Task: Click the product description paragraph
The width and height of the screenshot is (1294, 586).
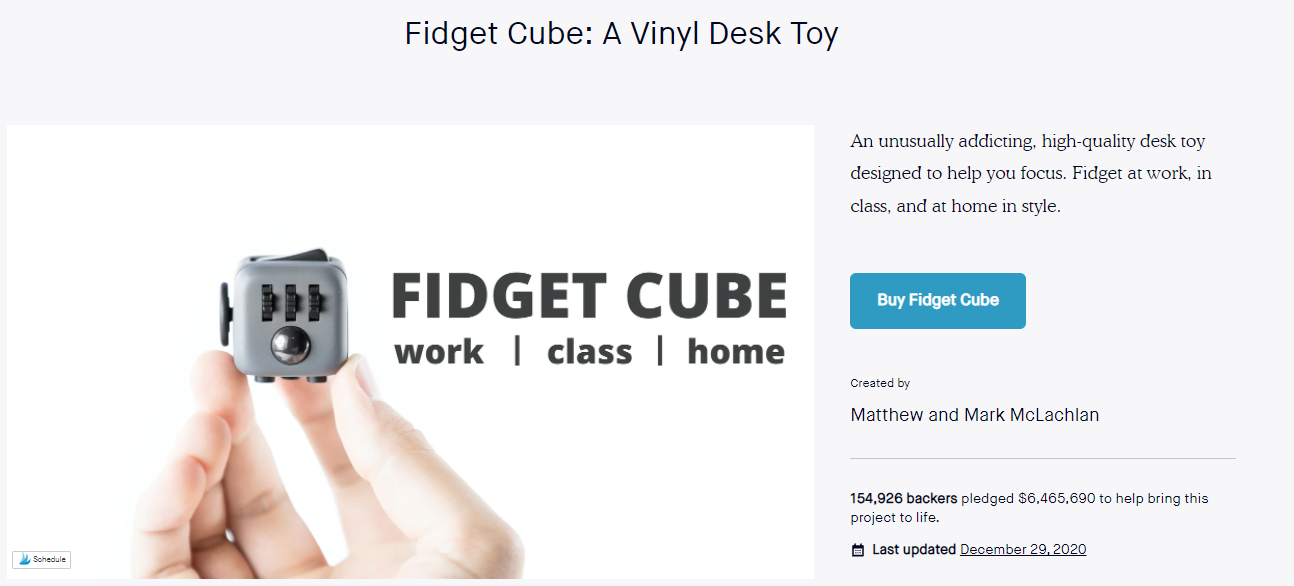Action: [1031, 174]
